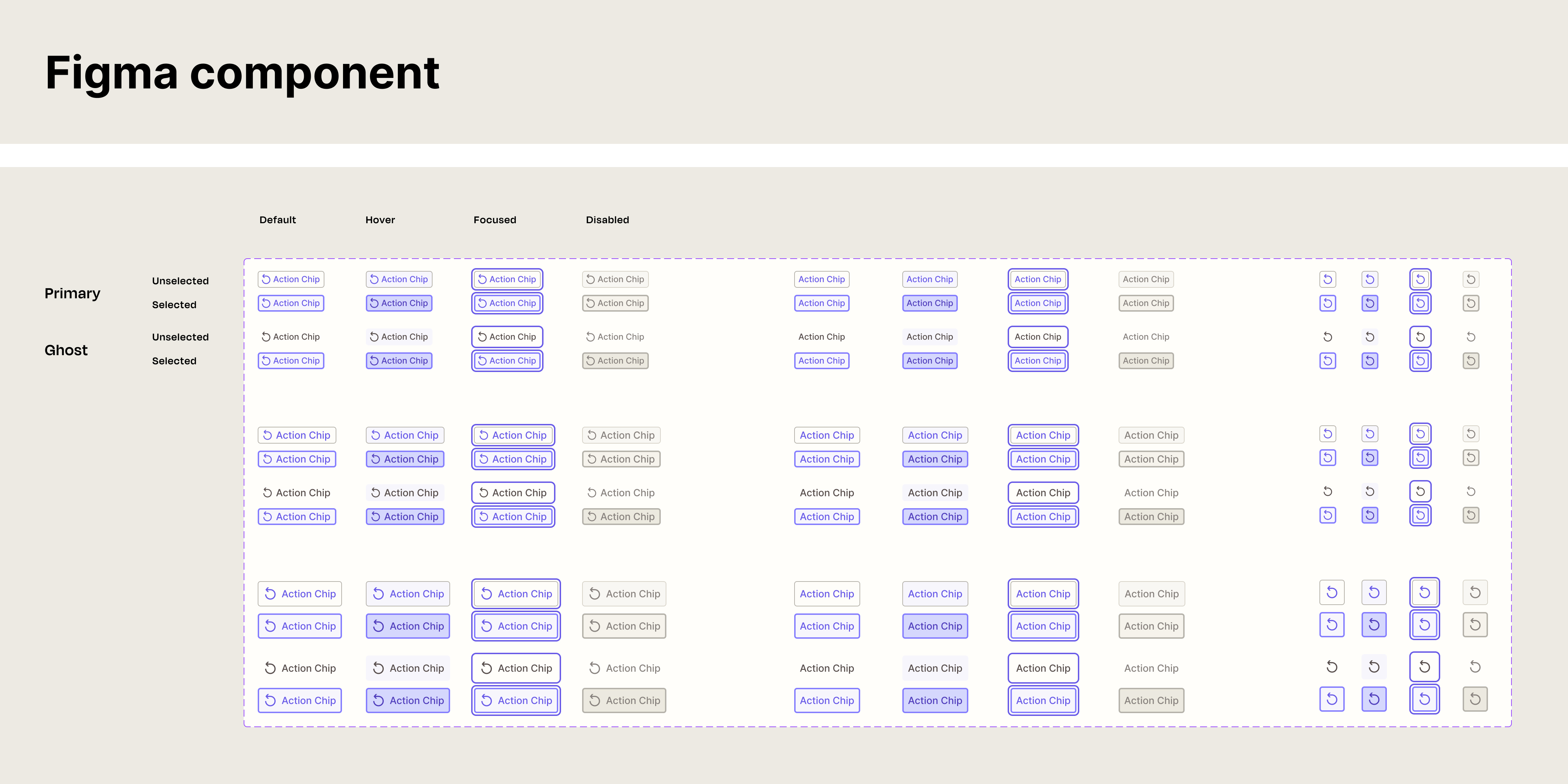1568x784 pixels.
Task: Click small icon-only Primary Unselected Hover chip
Action: [x=1370, y=279]
